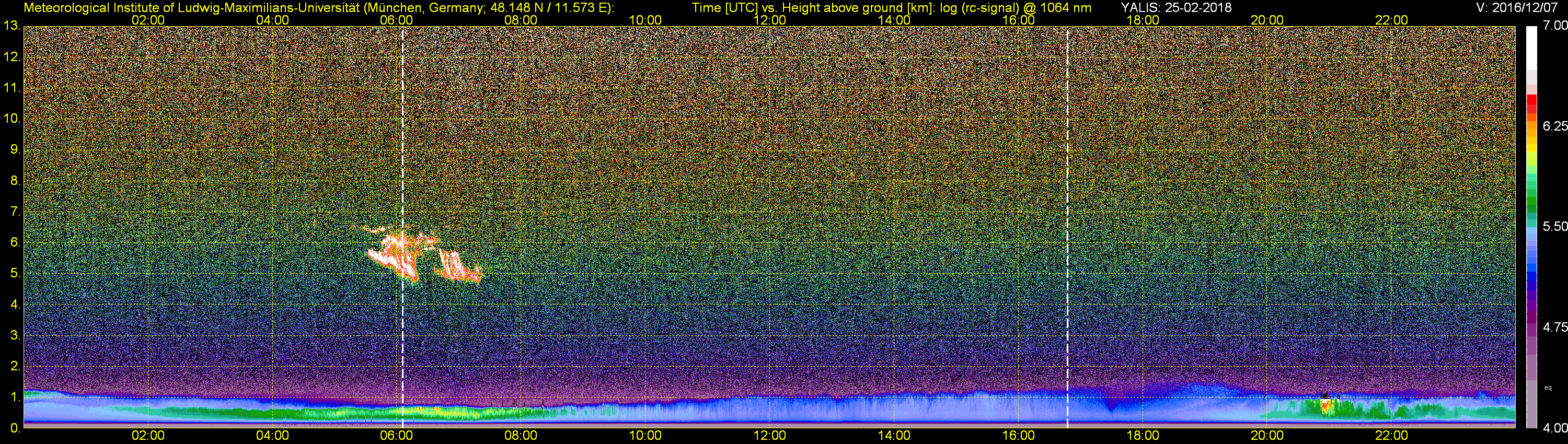Image resolution: width=1568 pixels, height=444 pixels.
Task: Click the white dashed vertical line near 06:00
Action: click(402, 182)
